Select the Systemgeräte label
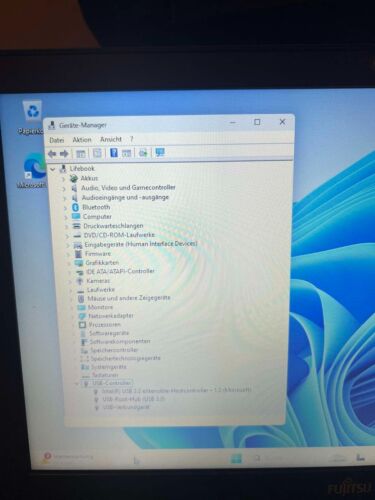This screenshot has width=375, height=500. [x=109, y=367]
